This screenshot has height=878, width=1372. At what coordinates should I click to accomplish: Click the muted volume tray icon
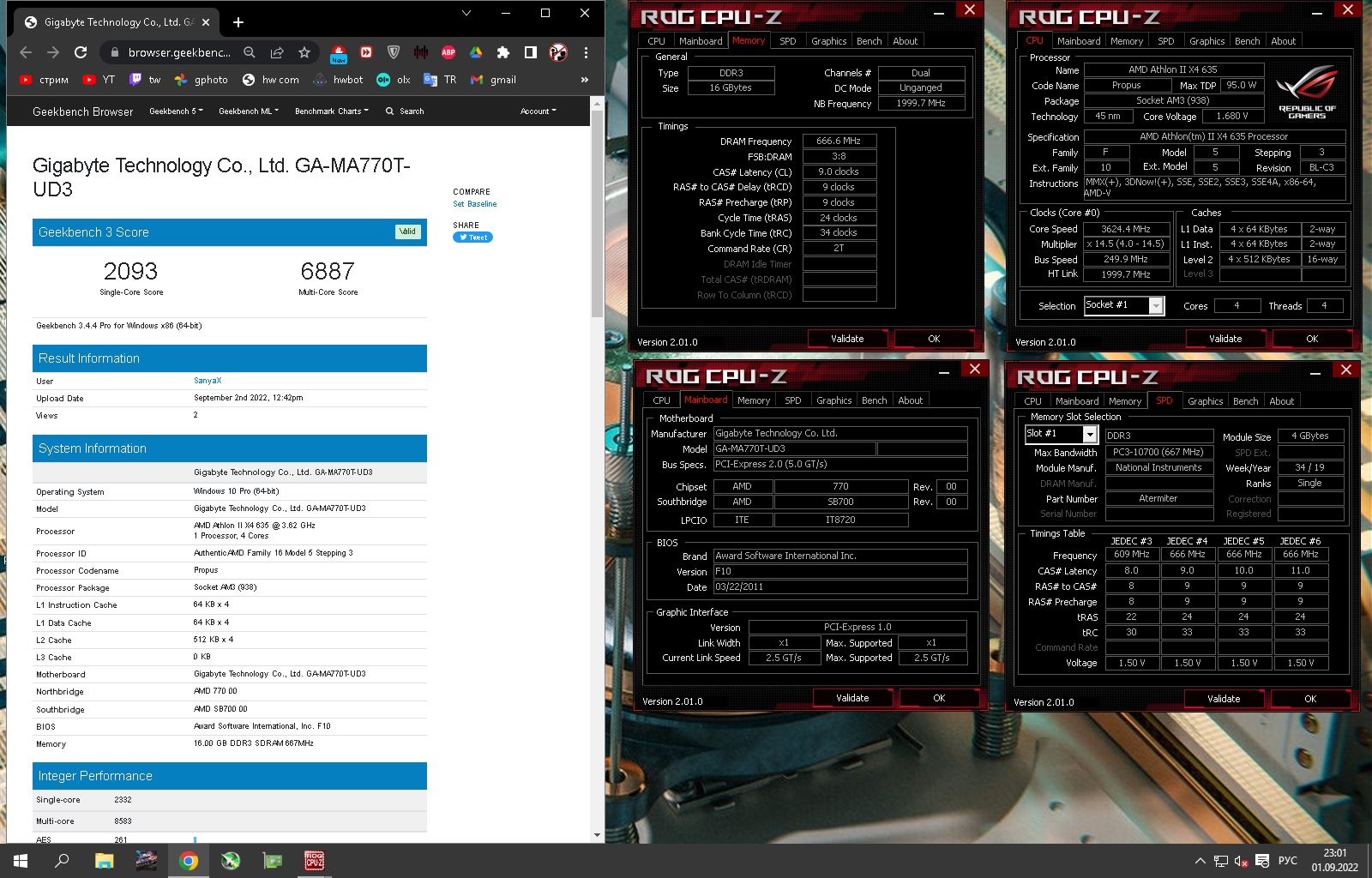1241,861
